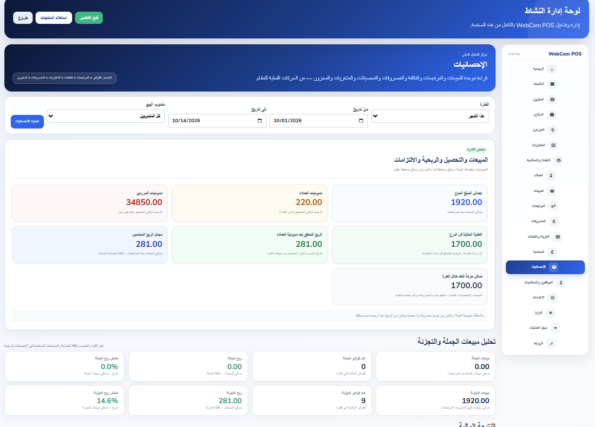Open the customers (العملاء) sidebar icon

[551, 175]
